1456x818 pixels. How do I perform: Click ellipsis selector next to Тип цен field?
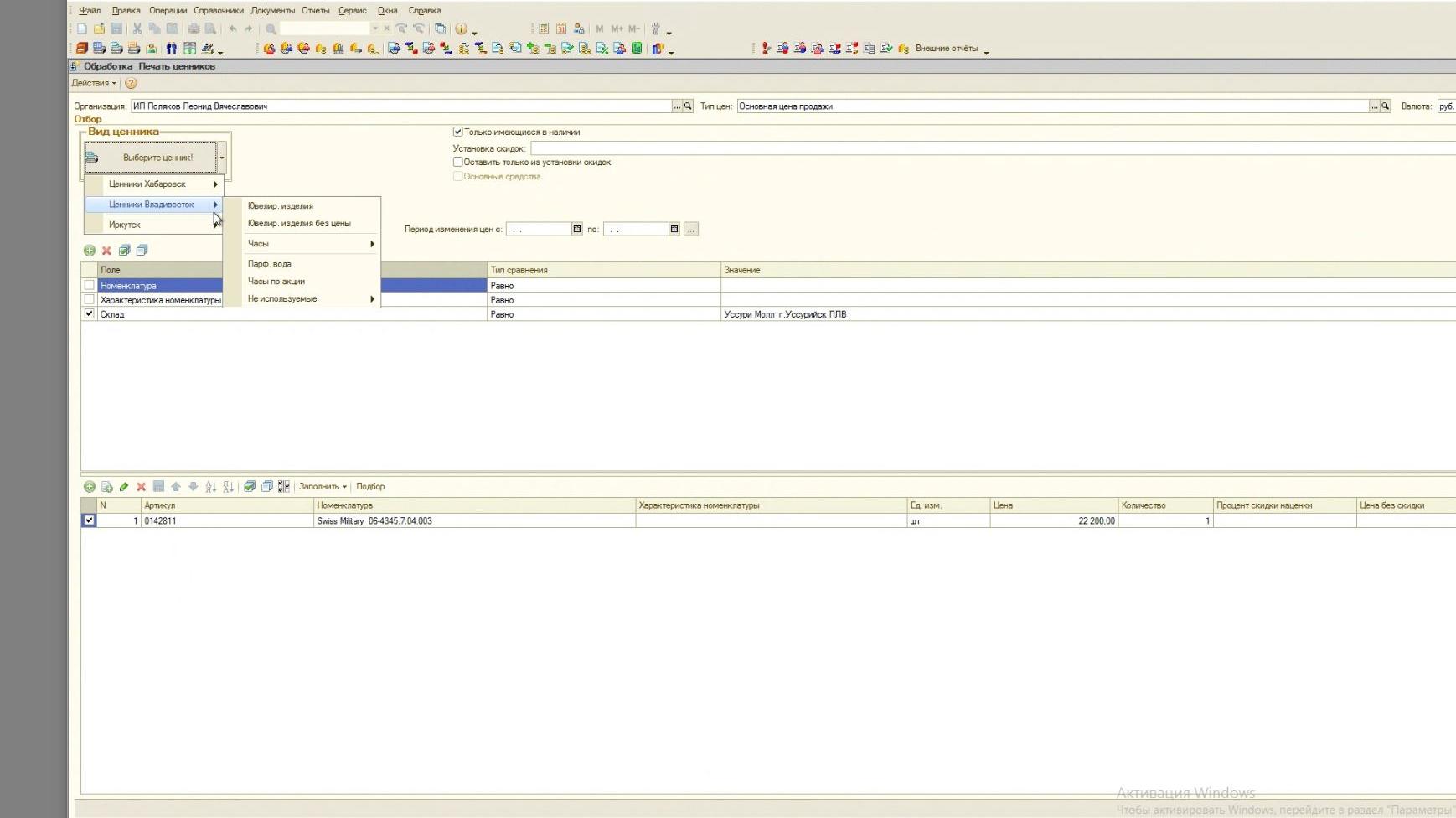tap(1374, 106)
